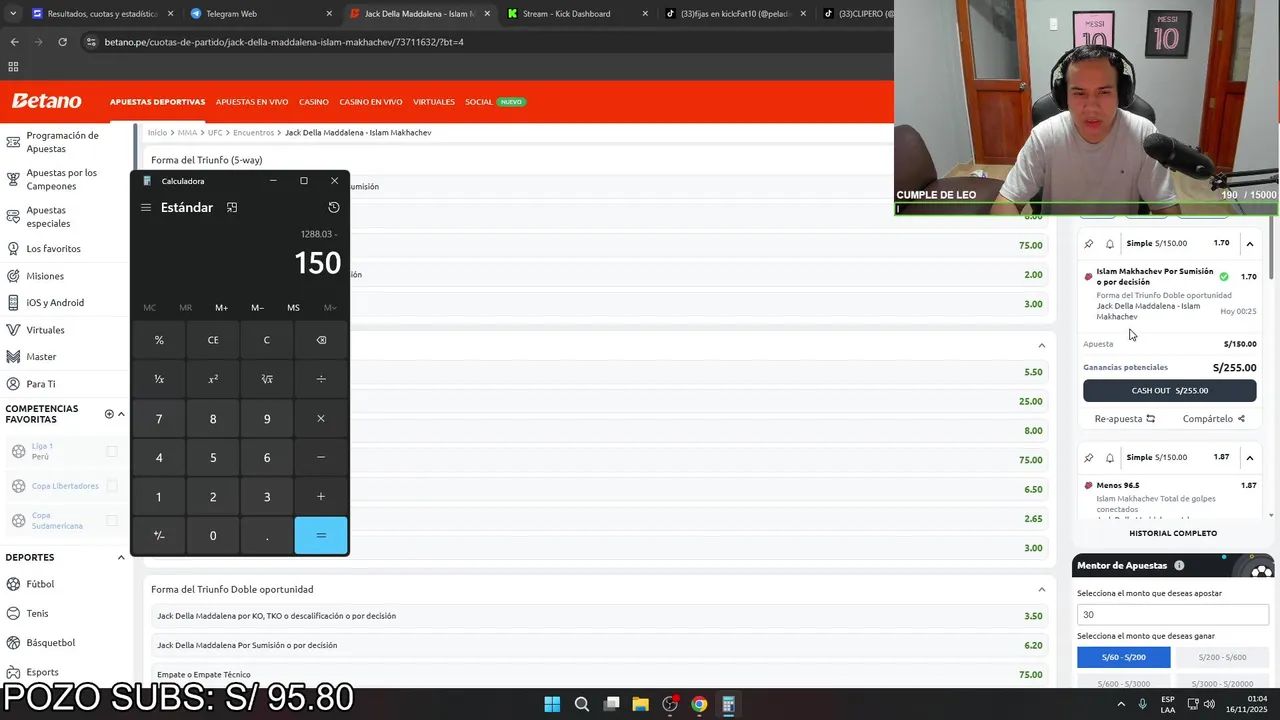Collapse the second Simple bet at 1.87
This screenshot has width=1280, height=720.
tap(1250, 458)
